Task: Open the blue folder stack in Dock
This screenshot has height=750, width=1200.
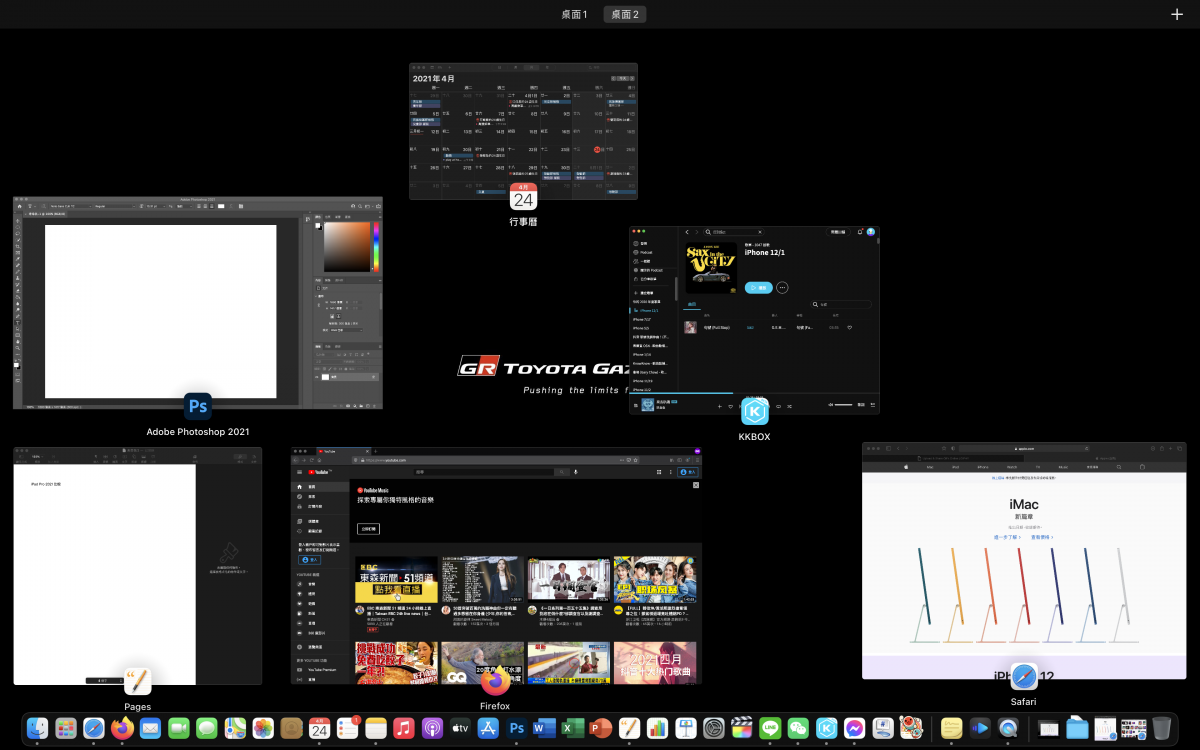Action: [x=1076, y=729]
